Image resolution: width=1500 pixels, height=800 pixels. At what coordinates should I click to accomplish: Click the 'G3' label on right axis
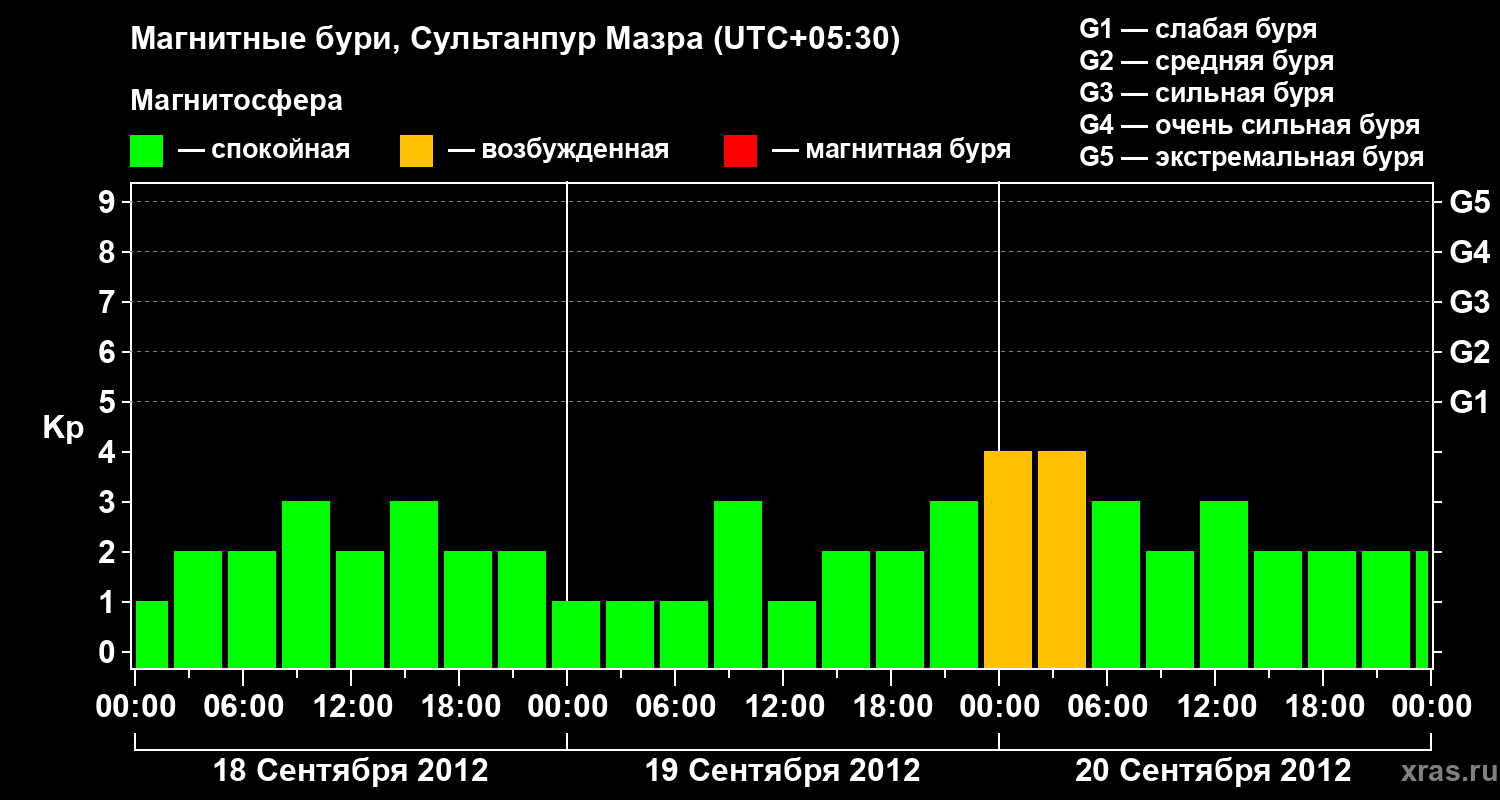1470,303
